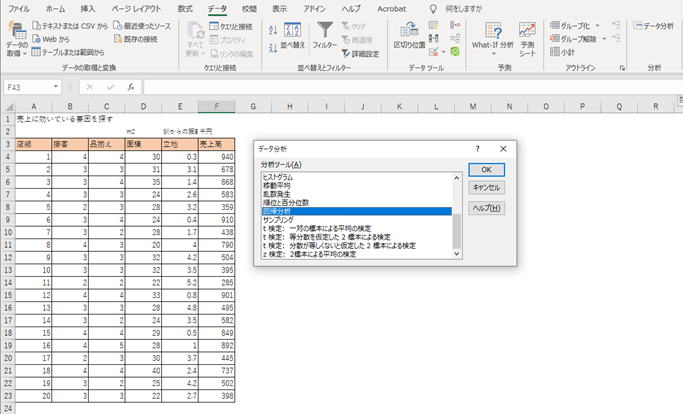Sort descending with the Z→A icon
Image resolution: width=683 pixels, height=414 pixels.
click(x=273, y=48)
